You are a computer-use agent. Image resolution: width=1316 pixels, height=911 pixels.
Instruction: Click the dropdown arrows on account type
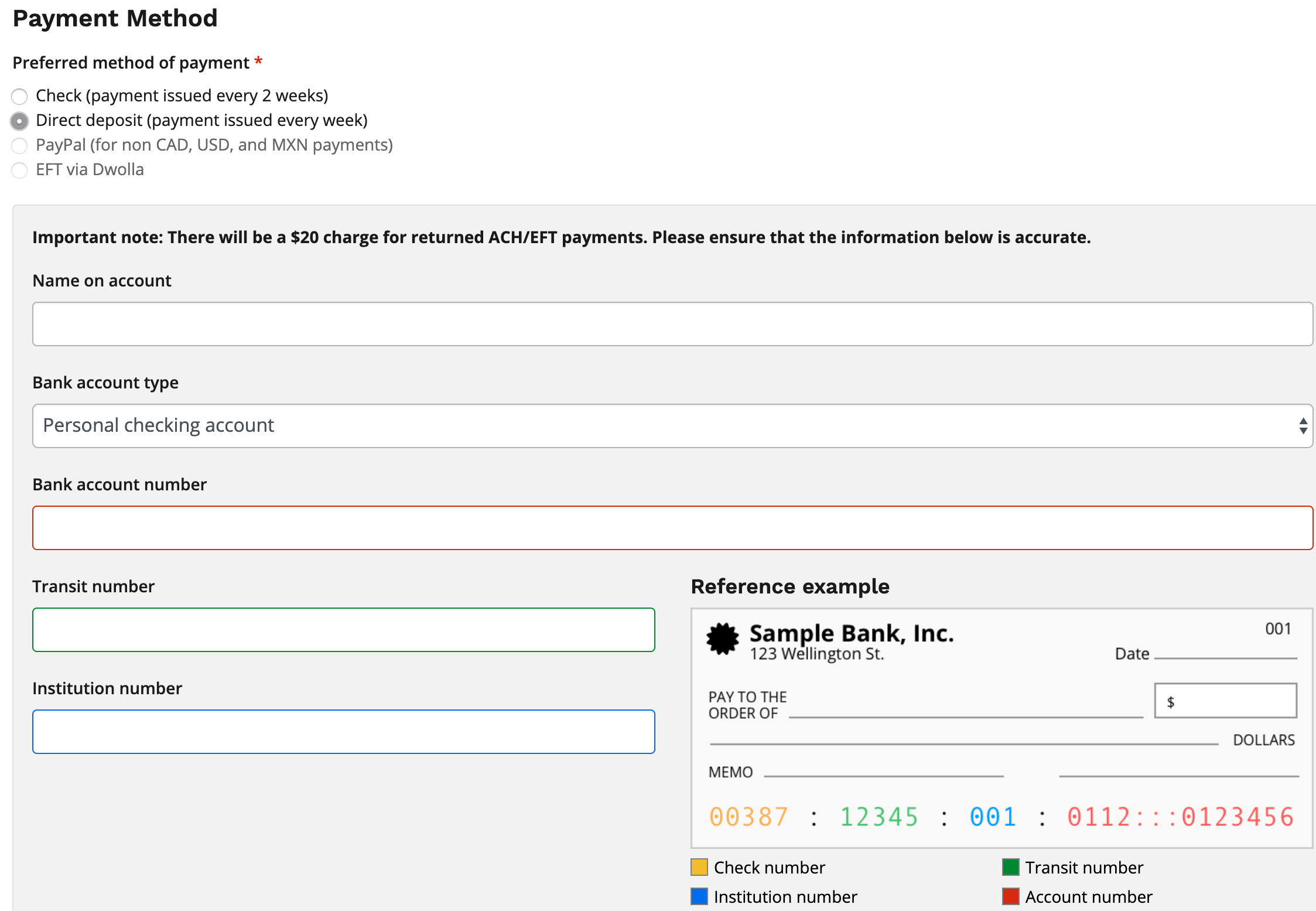pos(1303,426)
